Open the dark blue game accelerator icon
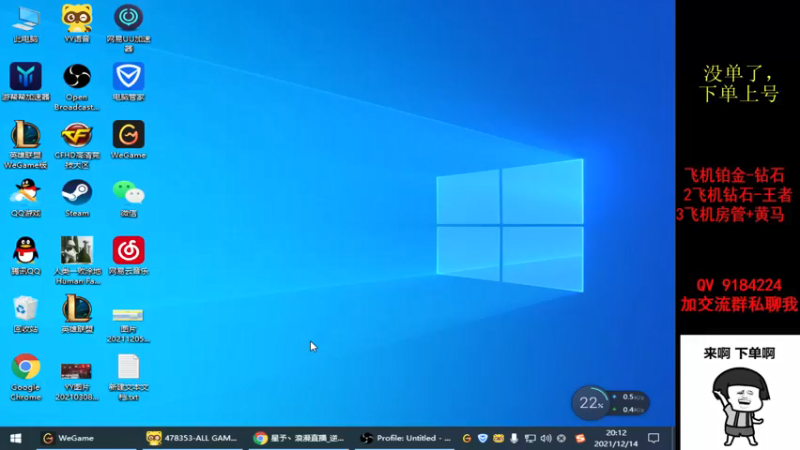 pyautogui.click(x=26, y=82)
